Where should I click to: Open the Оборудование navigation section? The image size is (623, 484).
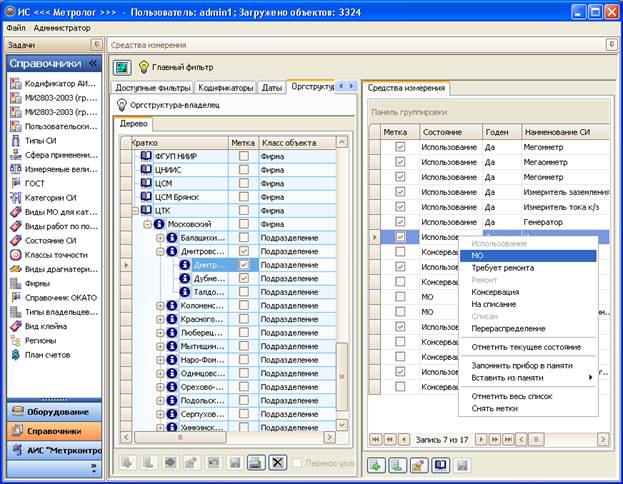(53, 411)
